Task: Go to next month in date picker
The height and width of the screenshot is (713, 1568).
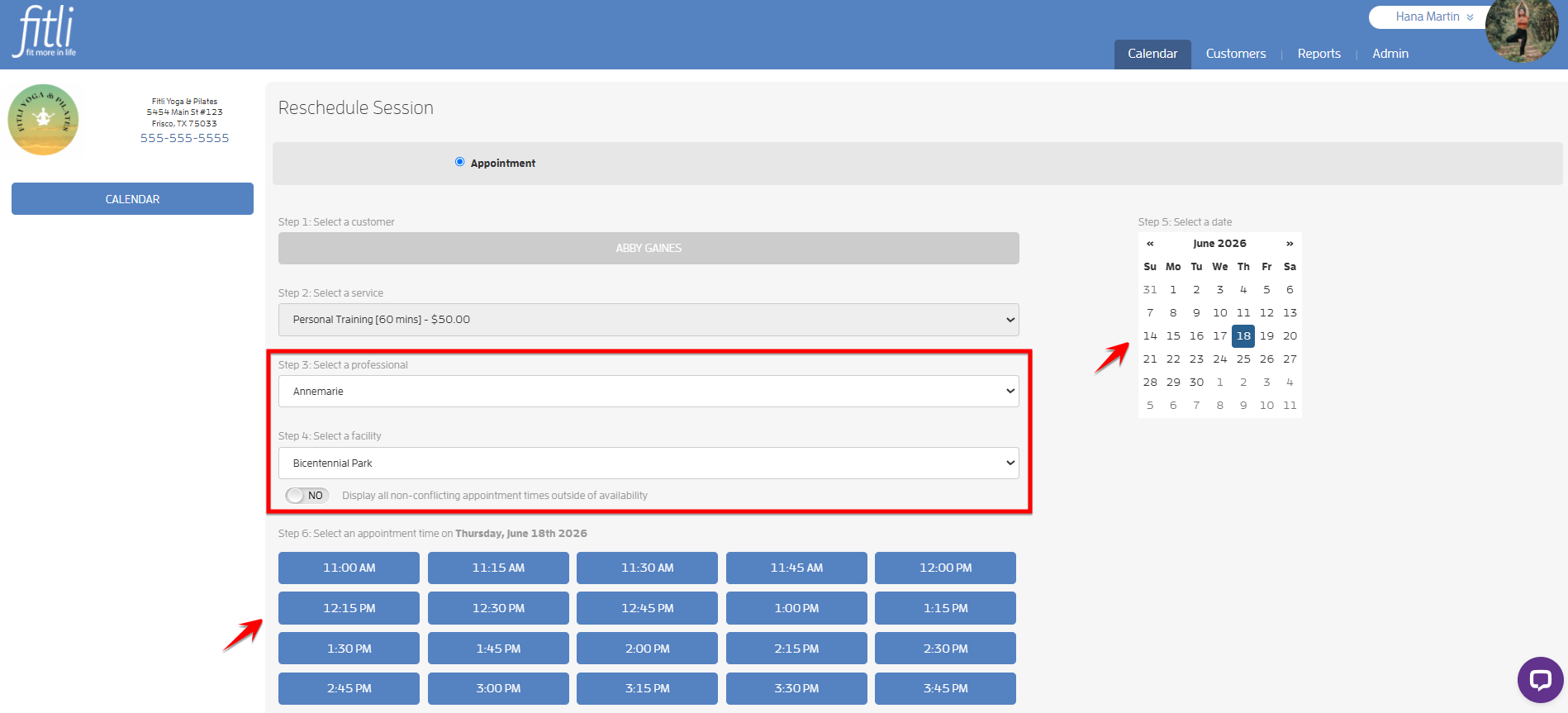Action: click(x=1290, y=244)
